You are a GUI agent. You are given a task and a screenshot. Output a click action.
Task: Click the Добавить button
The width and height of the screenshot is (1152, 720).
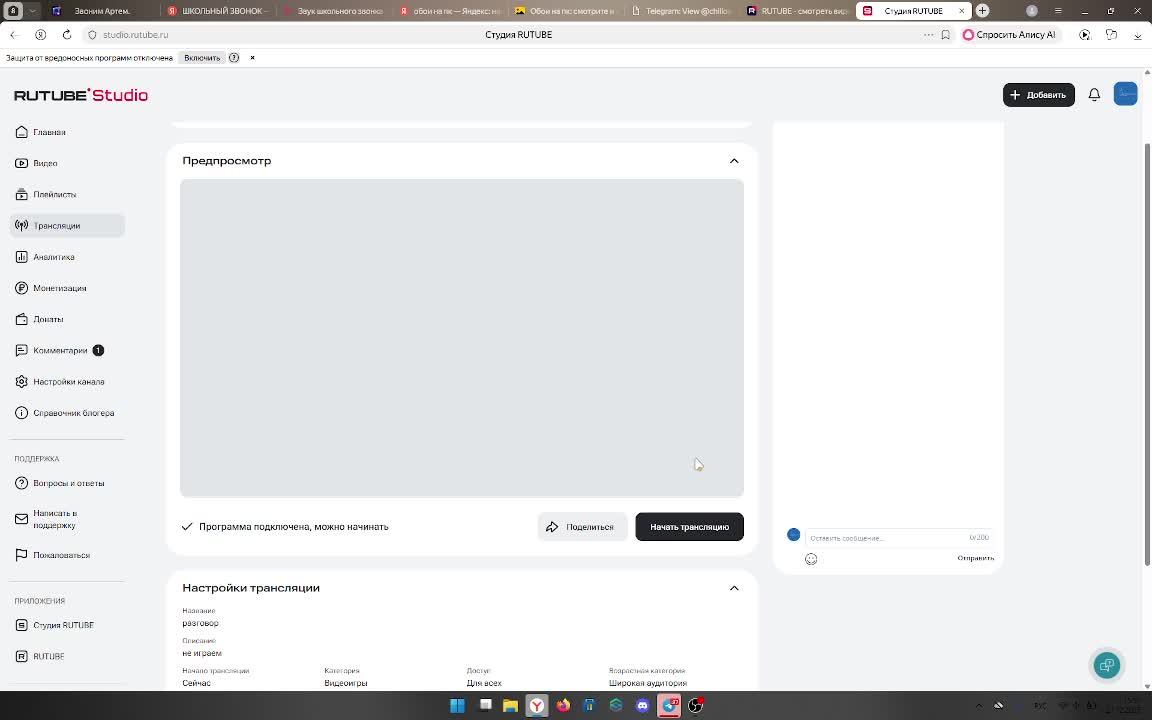click(1038, 95)
